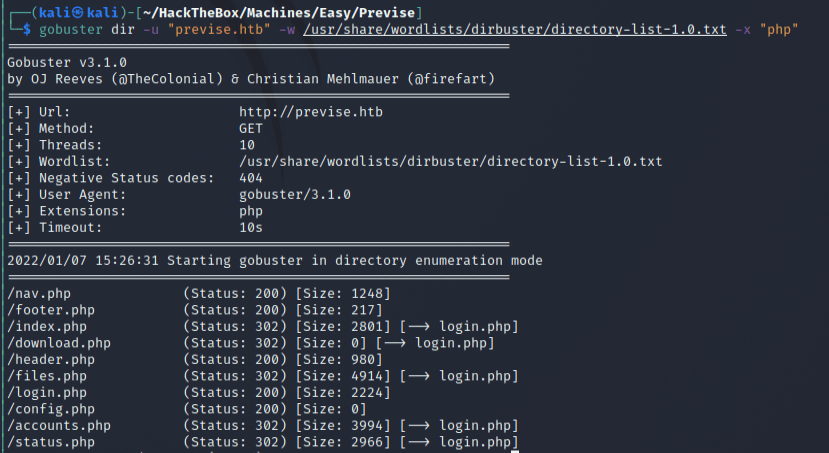Select the /status.php result entry
Image resolution: width=829 pixels, height=453 pixels.
pos(51,442)
